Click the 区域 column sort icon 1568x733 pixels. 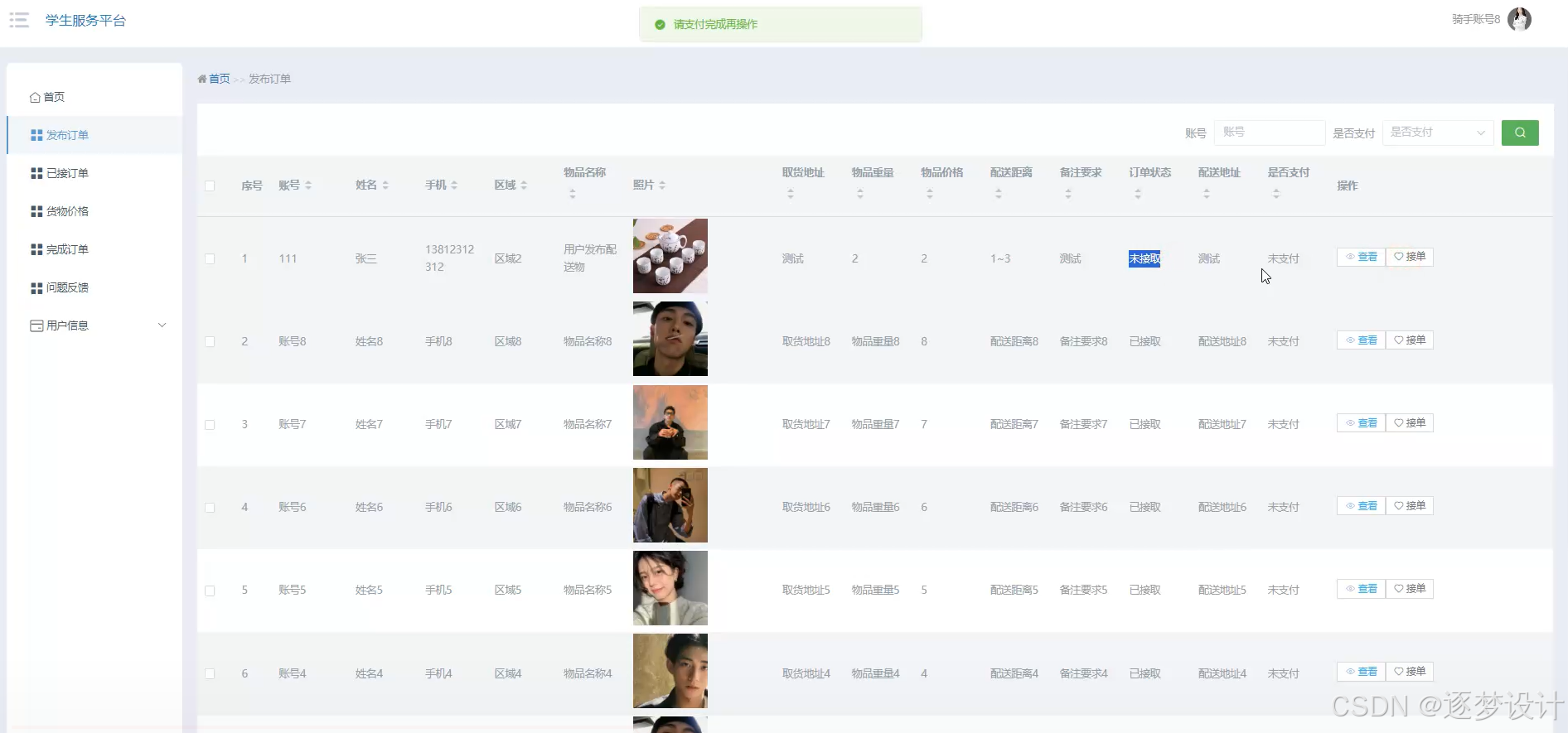pyautogui.click(x=524, y=186)
